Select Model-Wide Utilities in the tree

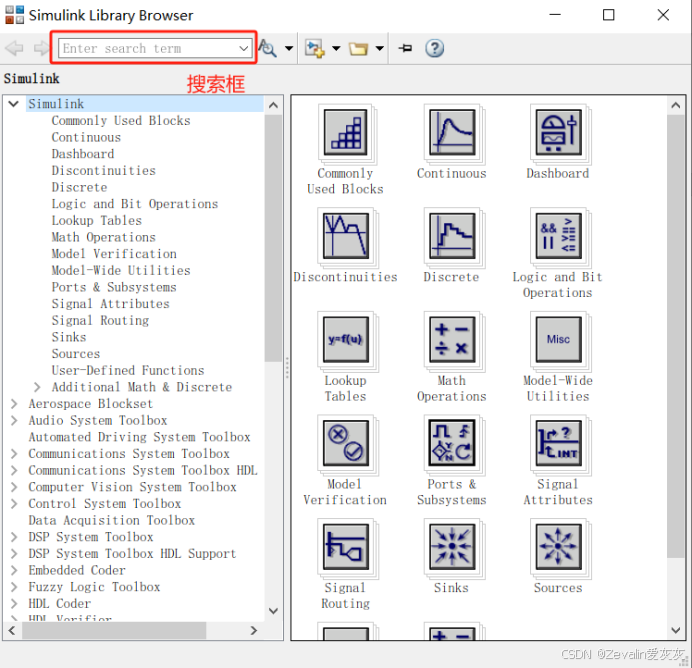click(x=121, y=270)
